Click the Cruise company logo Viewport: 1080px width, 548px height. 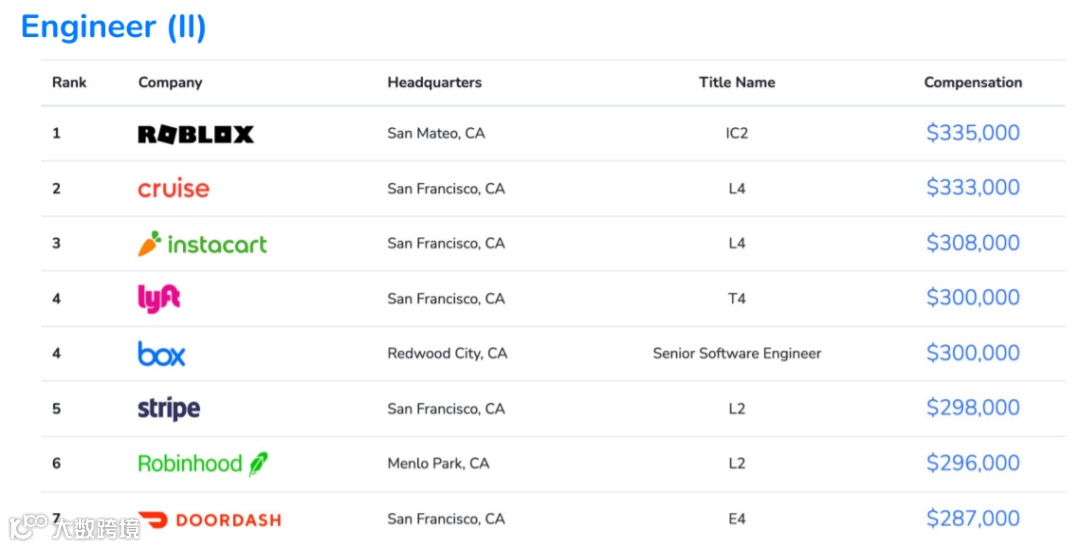tap(174, 188)
